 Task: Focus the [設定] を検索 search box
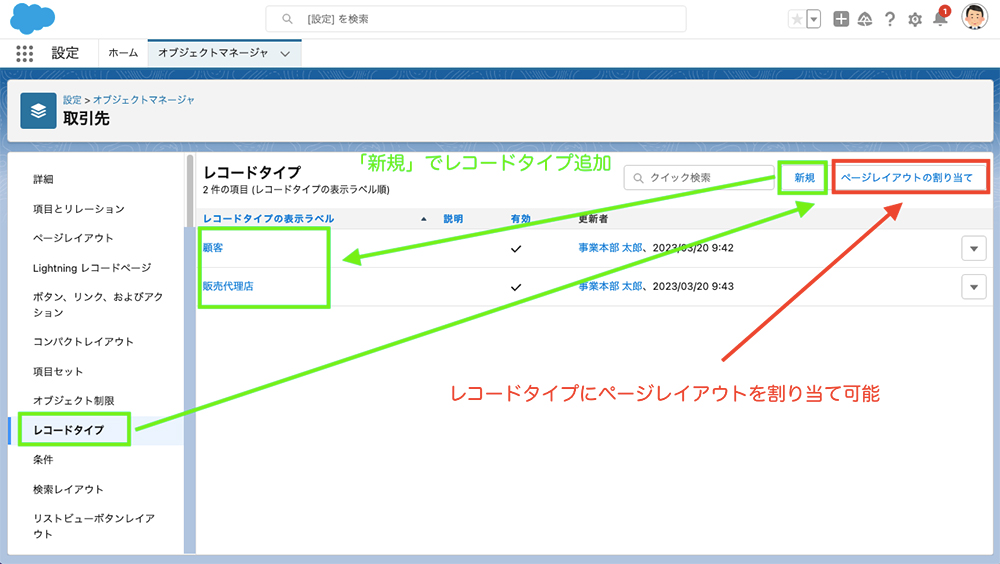point(476,19)
